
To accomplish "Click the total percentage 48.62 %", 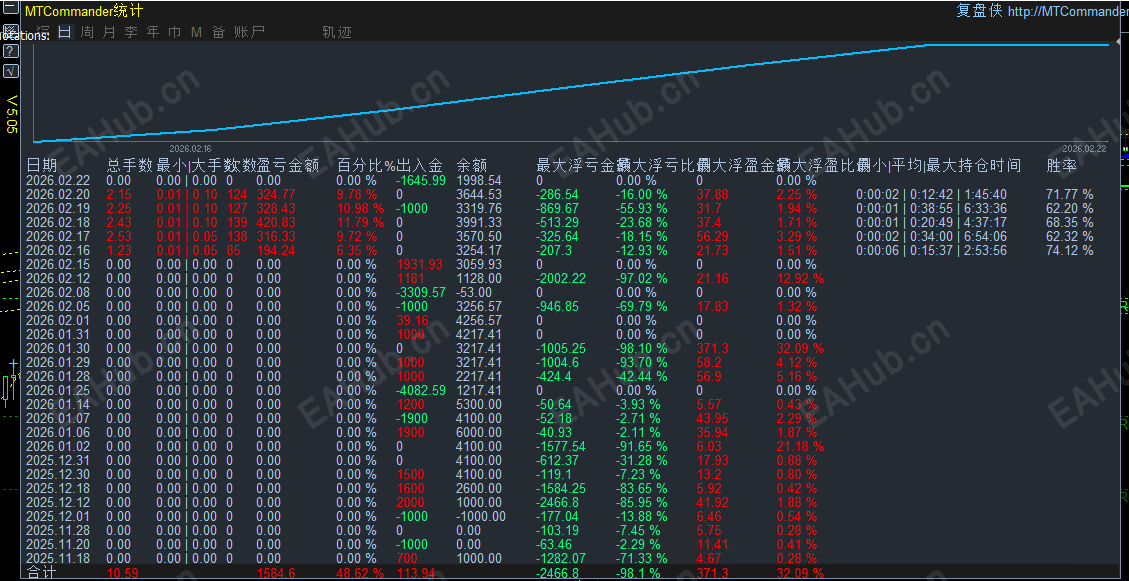I will [x=361, y=574].
